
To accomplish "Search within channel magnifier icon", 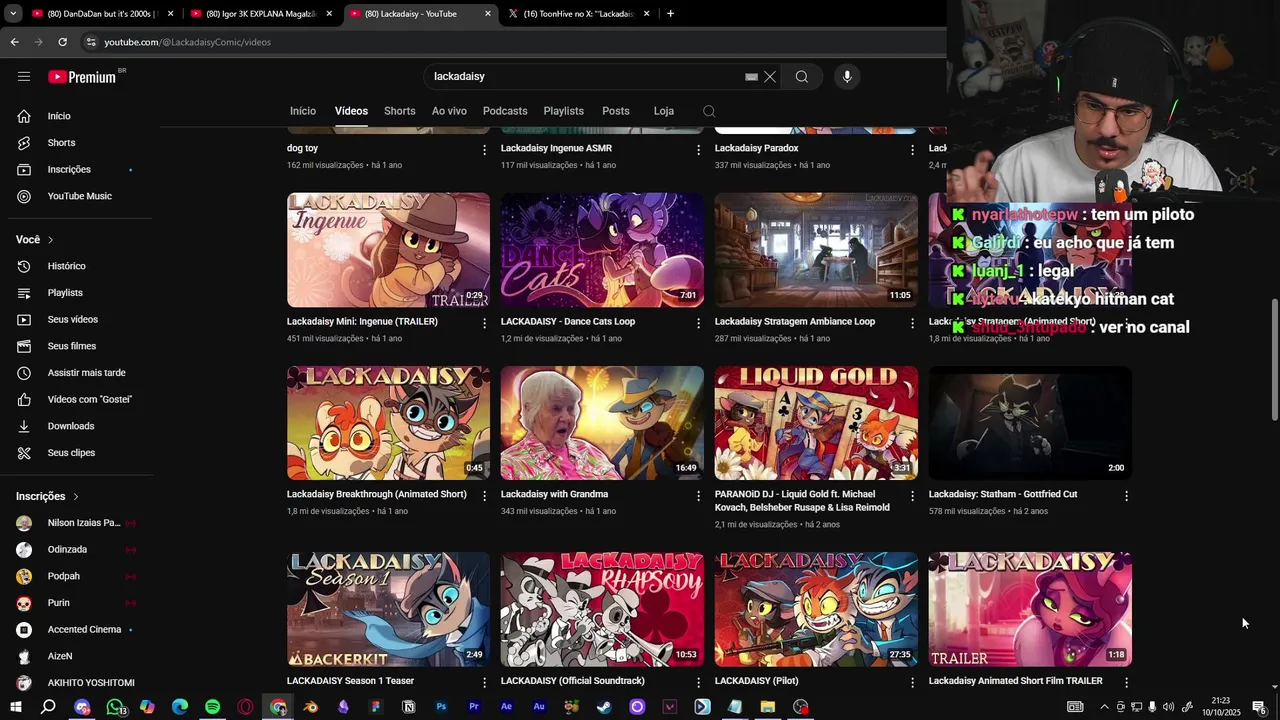I will pos(709,111).
